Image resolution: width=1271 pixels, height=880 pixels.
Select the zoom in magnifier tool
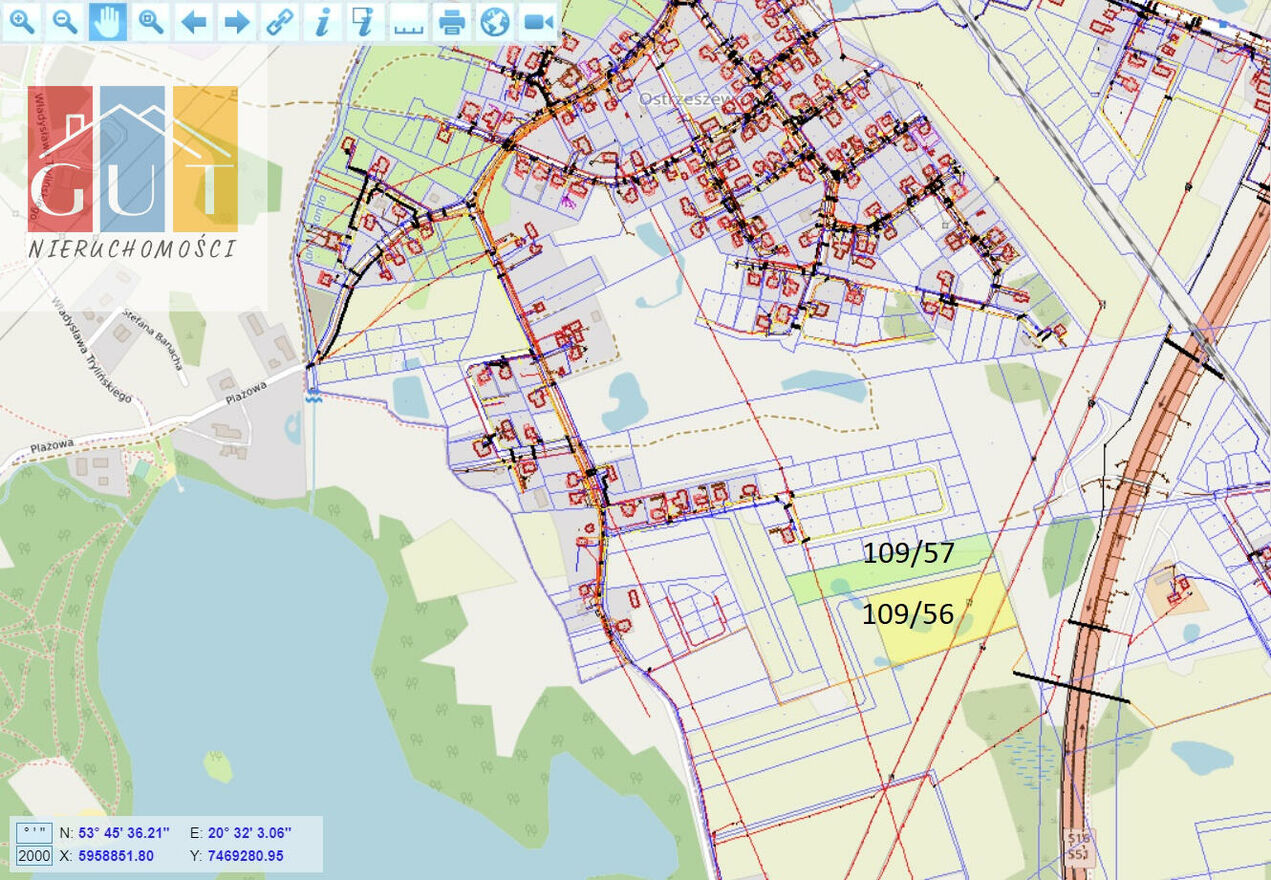point(22,21)
